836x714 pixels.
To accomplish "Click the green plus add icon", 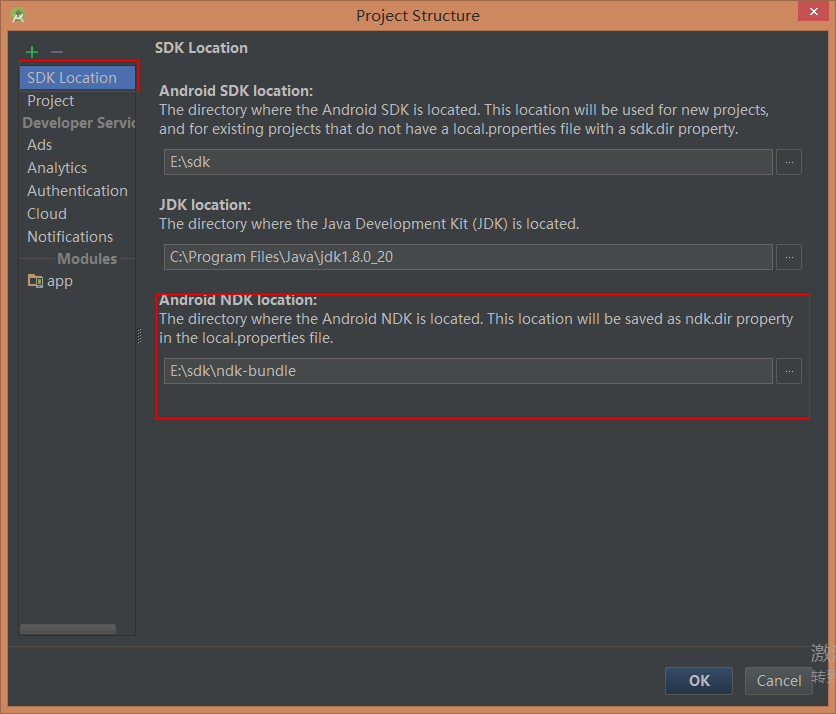I will tap(32, 52).
